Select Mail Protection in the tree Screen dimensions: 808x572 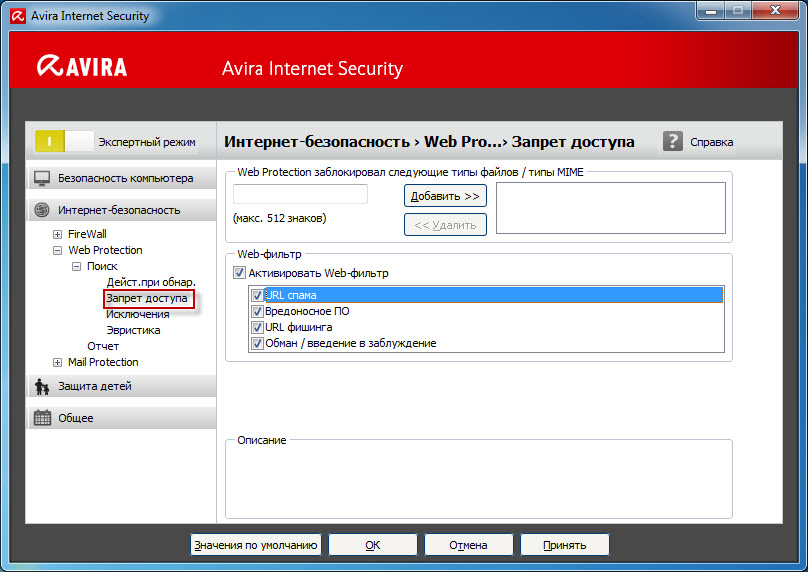(x=103, y=362)
